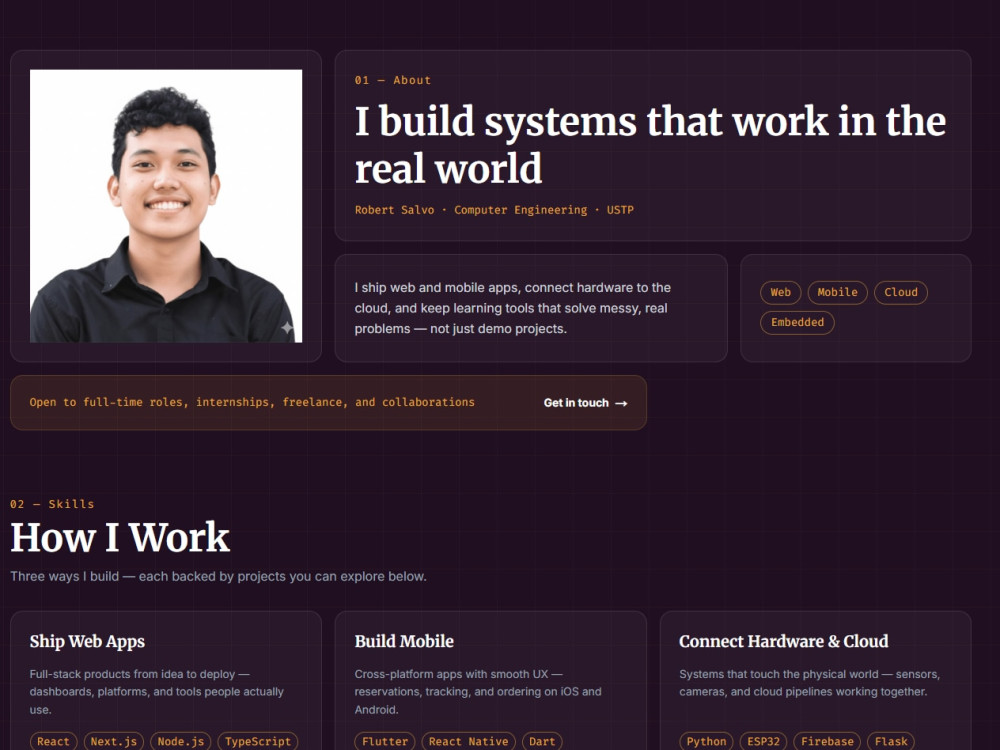Click the 'Three ways I build' subtitle
The image size is (1000, 750).
218,577
